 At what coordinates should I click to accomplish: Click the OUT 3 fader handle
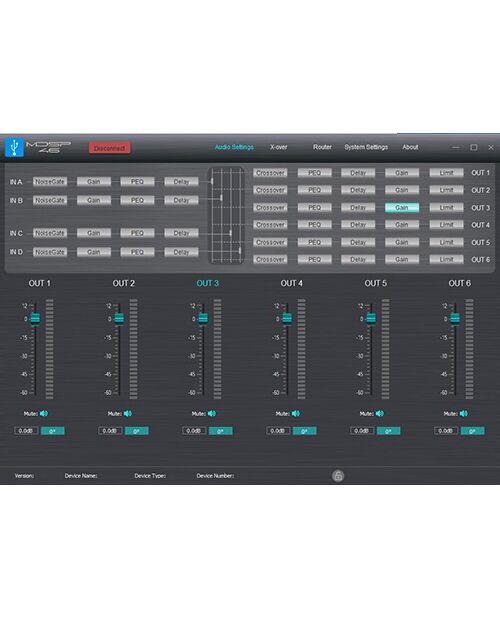pos(203,319)
